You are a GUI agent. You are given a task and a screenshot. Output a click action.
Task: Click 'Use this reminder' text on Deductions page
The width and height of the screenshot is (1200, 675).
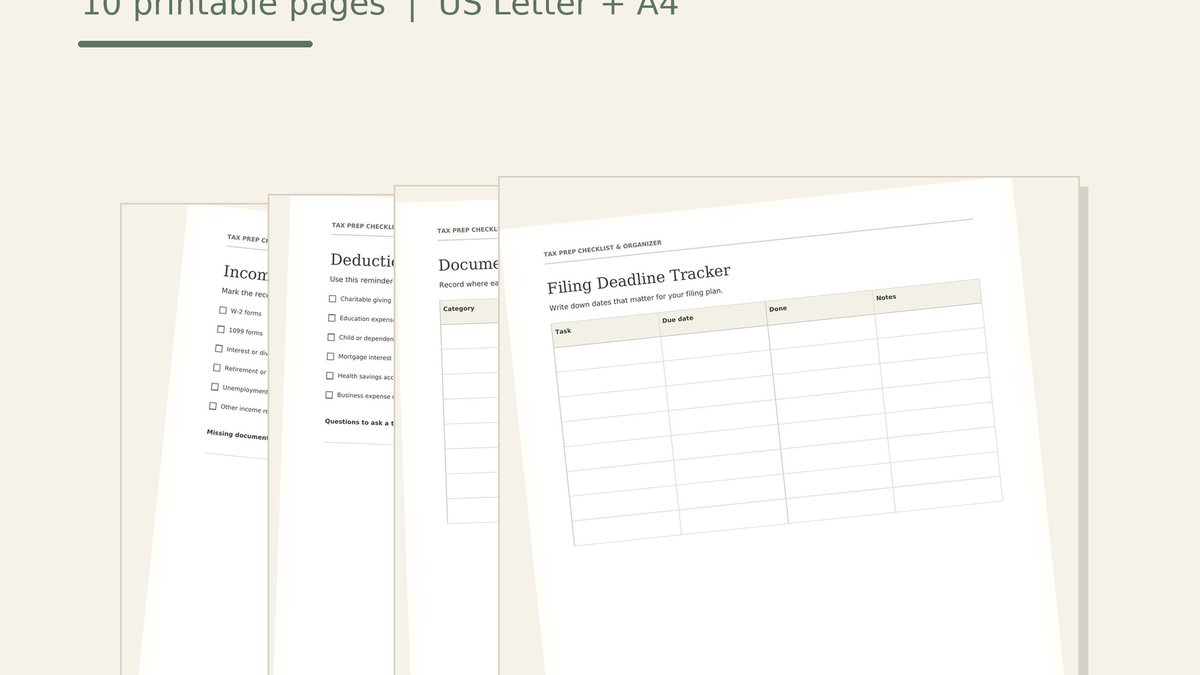(362, 280)
